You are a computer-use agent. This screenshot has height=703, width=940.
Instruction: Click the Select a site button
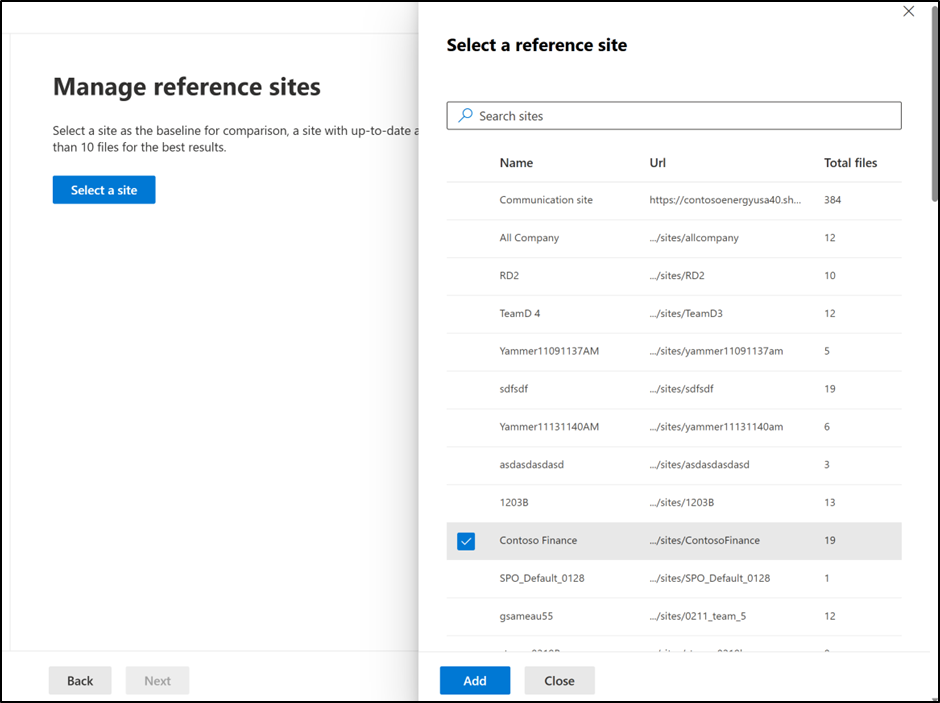(104, 190)
